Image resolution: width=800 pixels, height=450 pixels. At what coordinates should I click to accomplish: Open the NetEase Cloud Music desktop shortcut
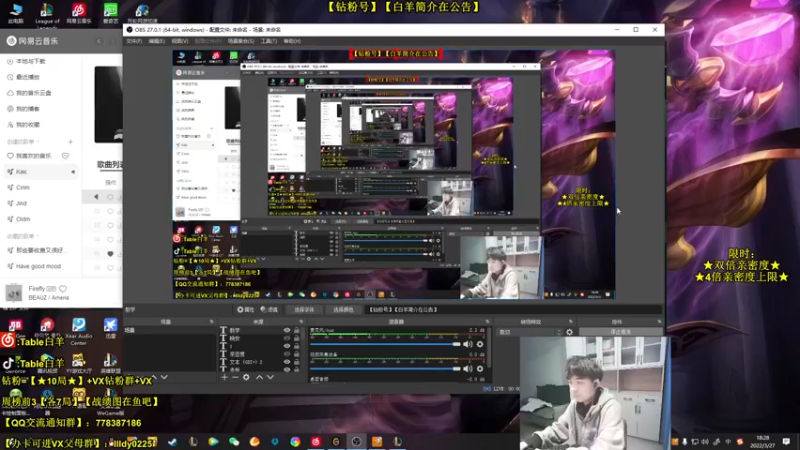(x=79, y=13)
